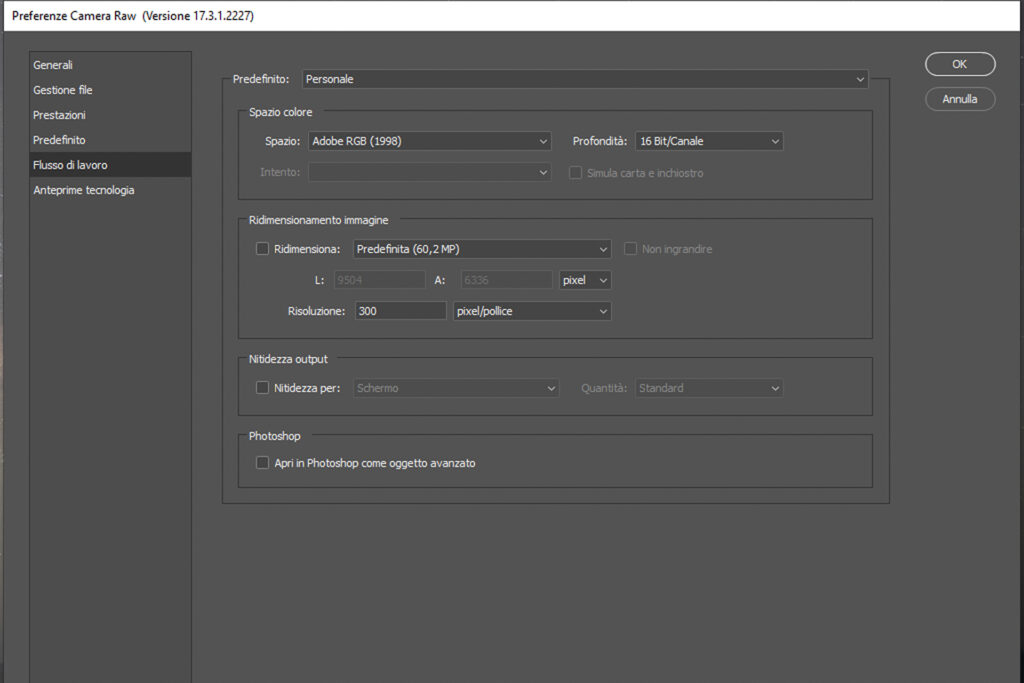Image resolution: width=1024 pixels, height=683 pixels.
Task: Open the Spazio Adobe RGB (1998) dropdown
Action: (x=429, y=142)
